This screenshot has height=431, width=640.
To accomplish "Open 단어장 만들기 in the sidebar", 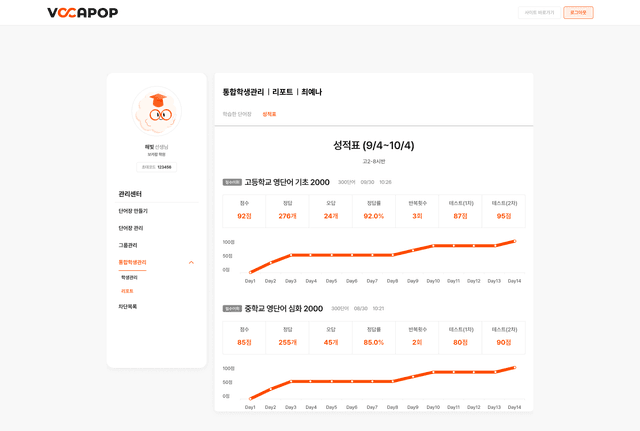I will 133,211.
